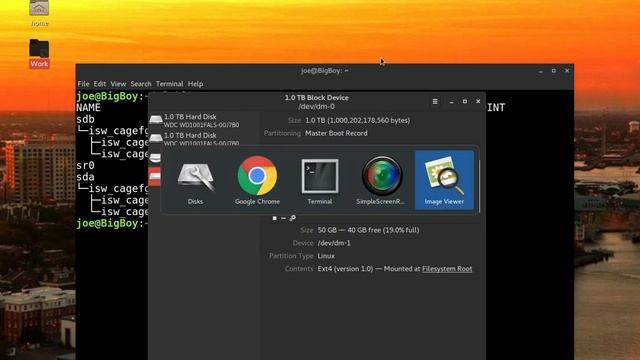Switch to Google Chrome in the switcher
The width and height of the screenshot is (640, 360).
(258, 180)
